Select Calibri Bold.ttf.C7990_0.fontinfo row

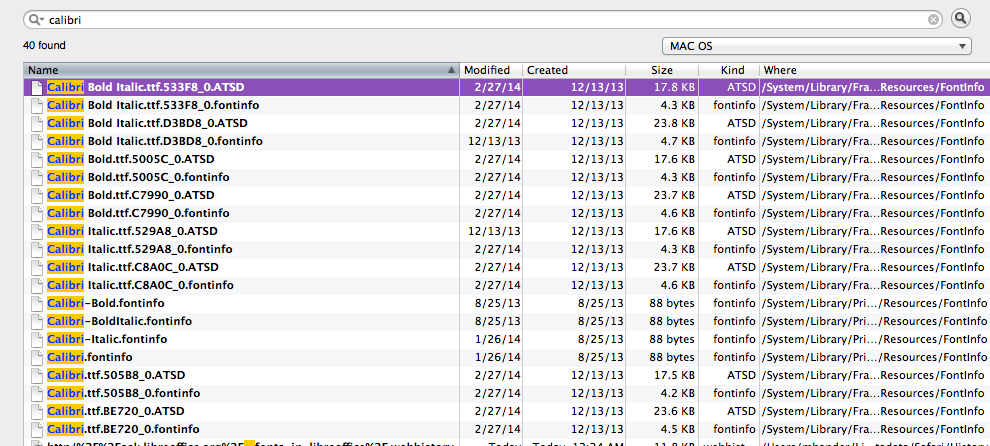(506, 213)
